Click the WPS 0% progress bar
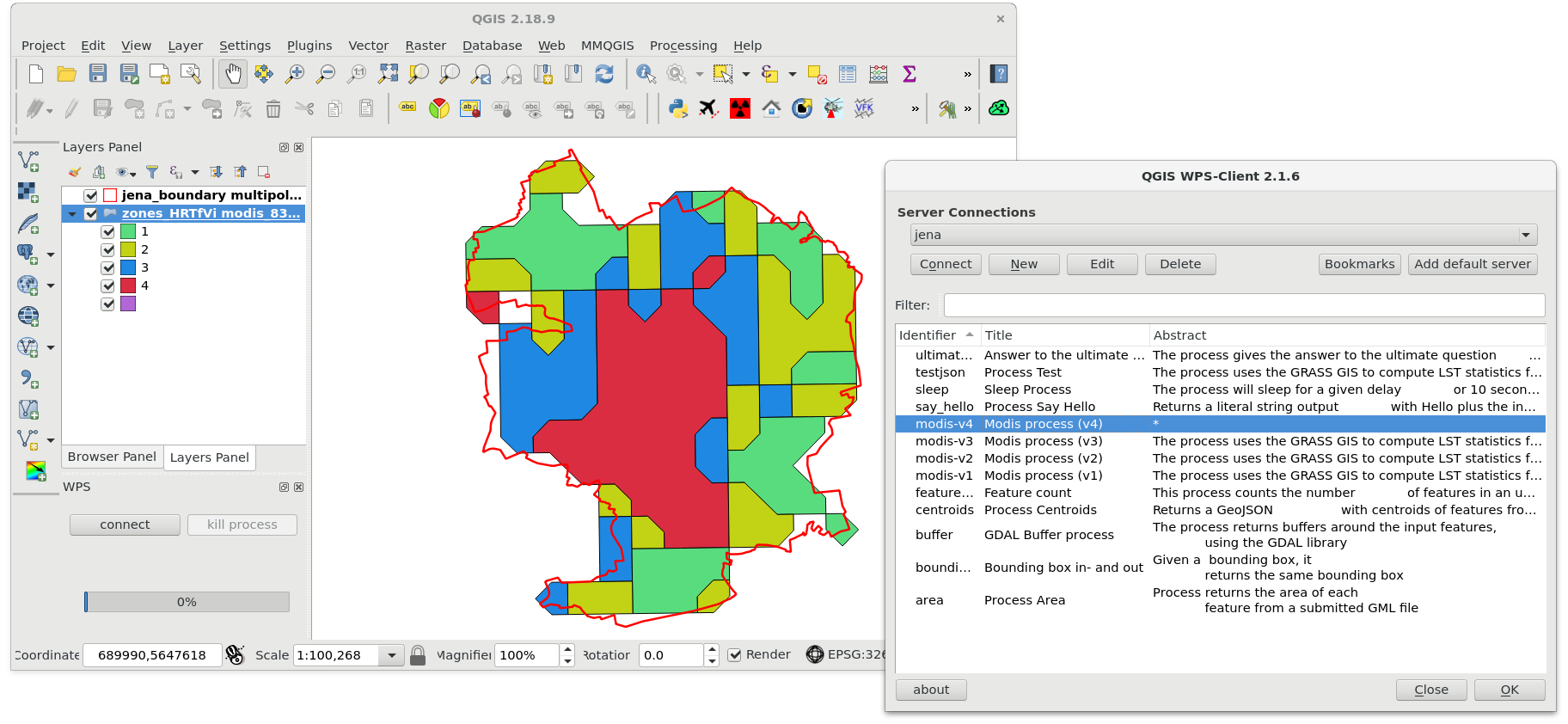 187,602
